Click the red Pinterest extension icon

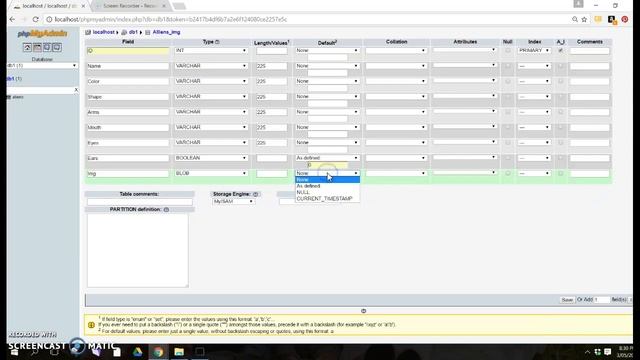[624, 19]
